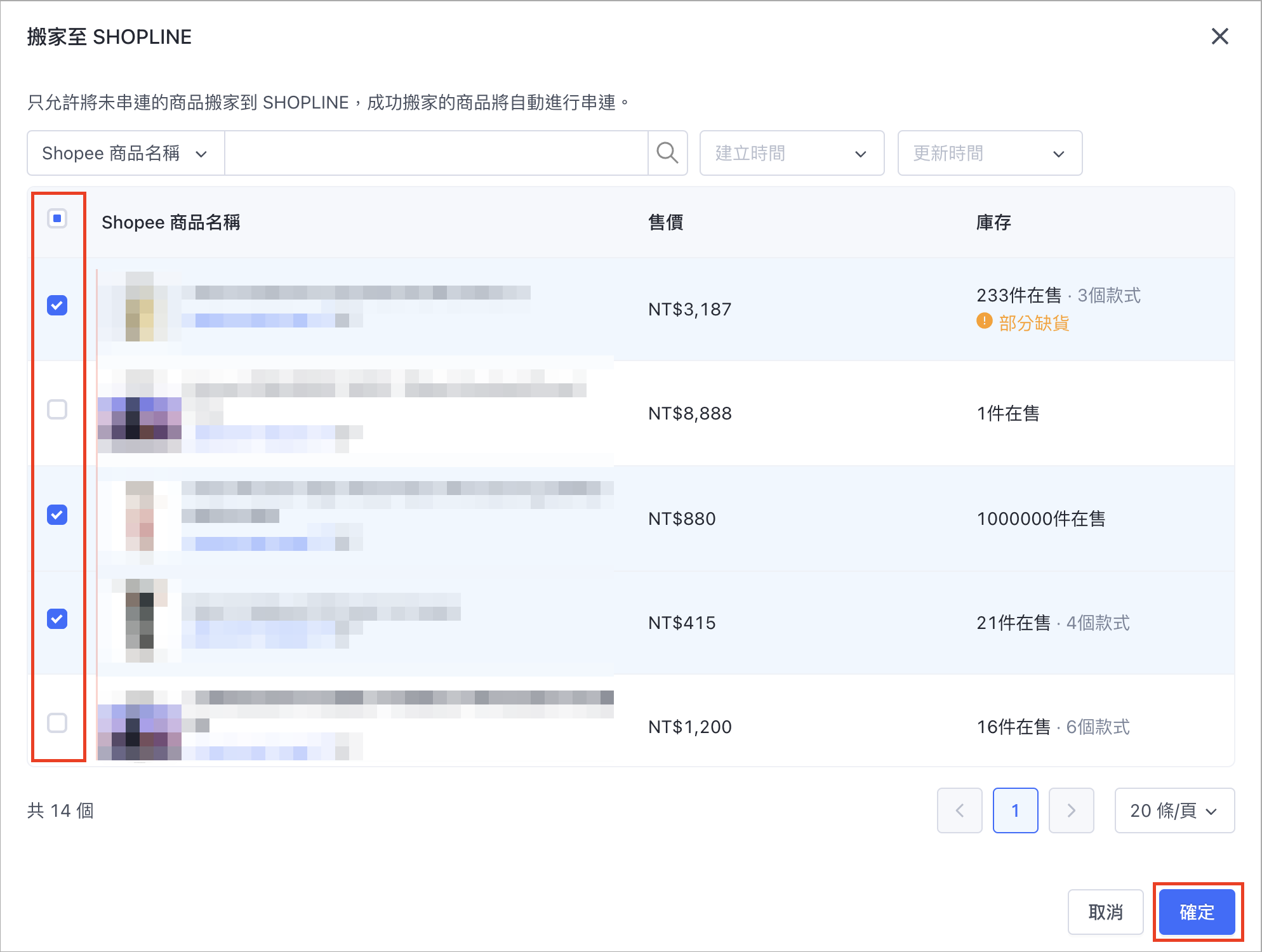Screen dimensions: 1262x952
Task: Check the NT$1,200 product row checkbox
Action: pyautogui.click(x=57, y=723)
